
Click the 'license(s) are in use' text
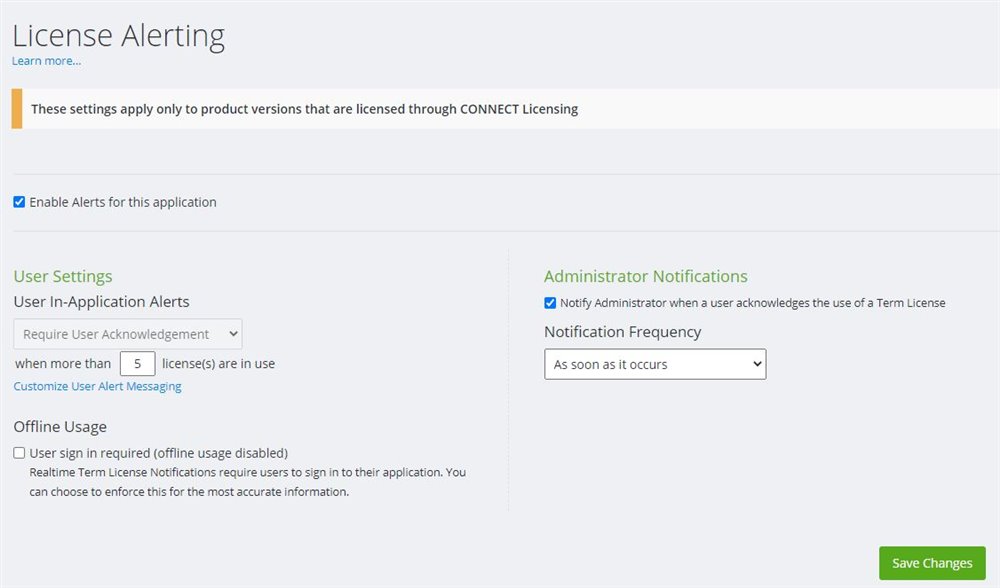pos(218,364)
